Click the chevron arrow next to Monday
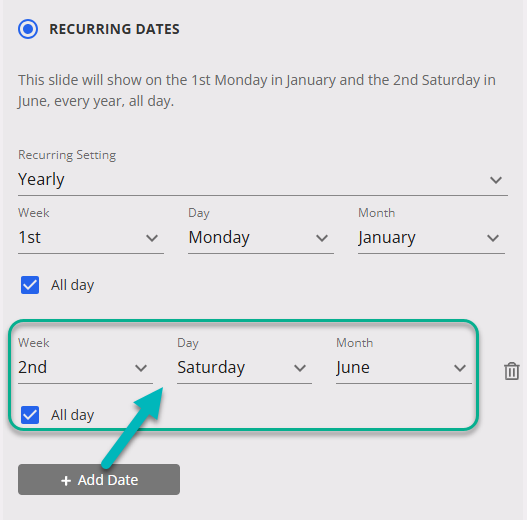Viewport: 527px width, 520px height. point(322,238)
